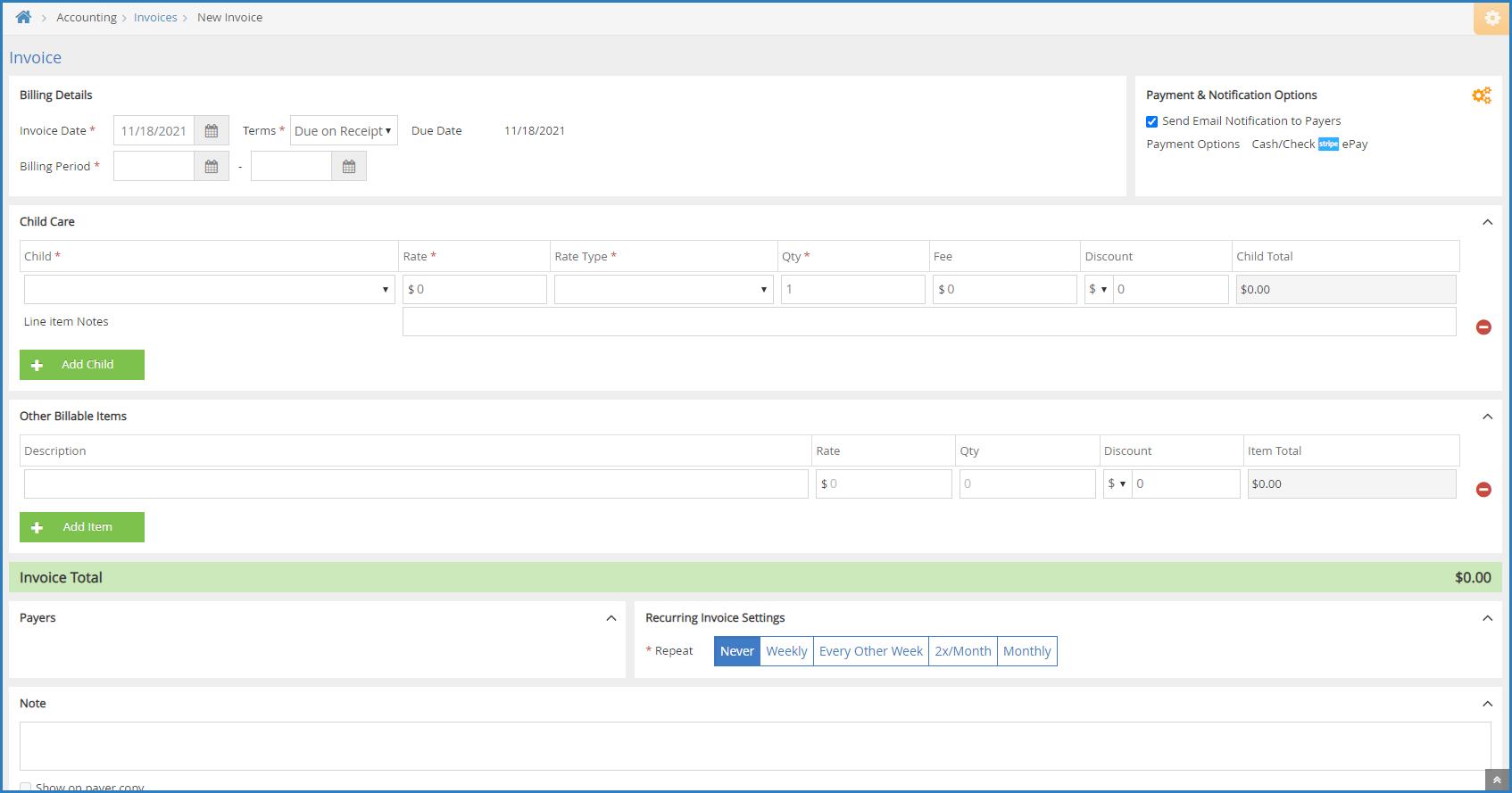Click the Cash/Check payment option text
The width and height of the screenshot is (1512, 793).
[1284, 145]
